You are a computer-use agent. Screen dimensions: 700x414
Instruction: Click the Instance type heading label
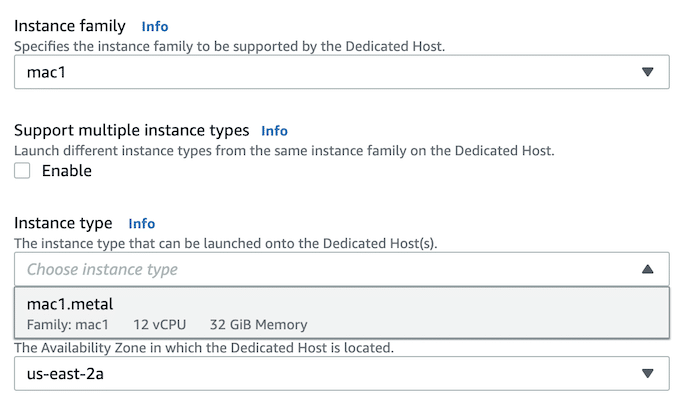coord(63,223)
